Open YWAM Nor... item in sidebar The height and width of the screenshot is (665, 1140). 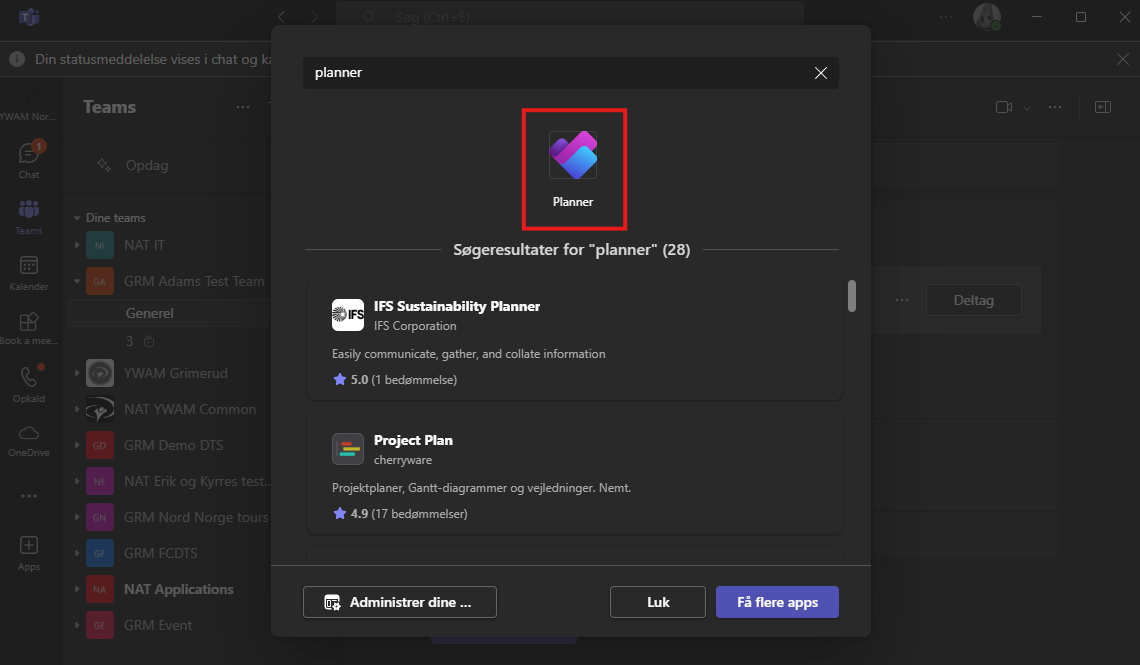tap(29, 105)
